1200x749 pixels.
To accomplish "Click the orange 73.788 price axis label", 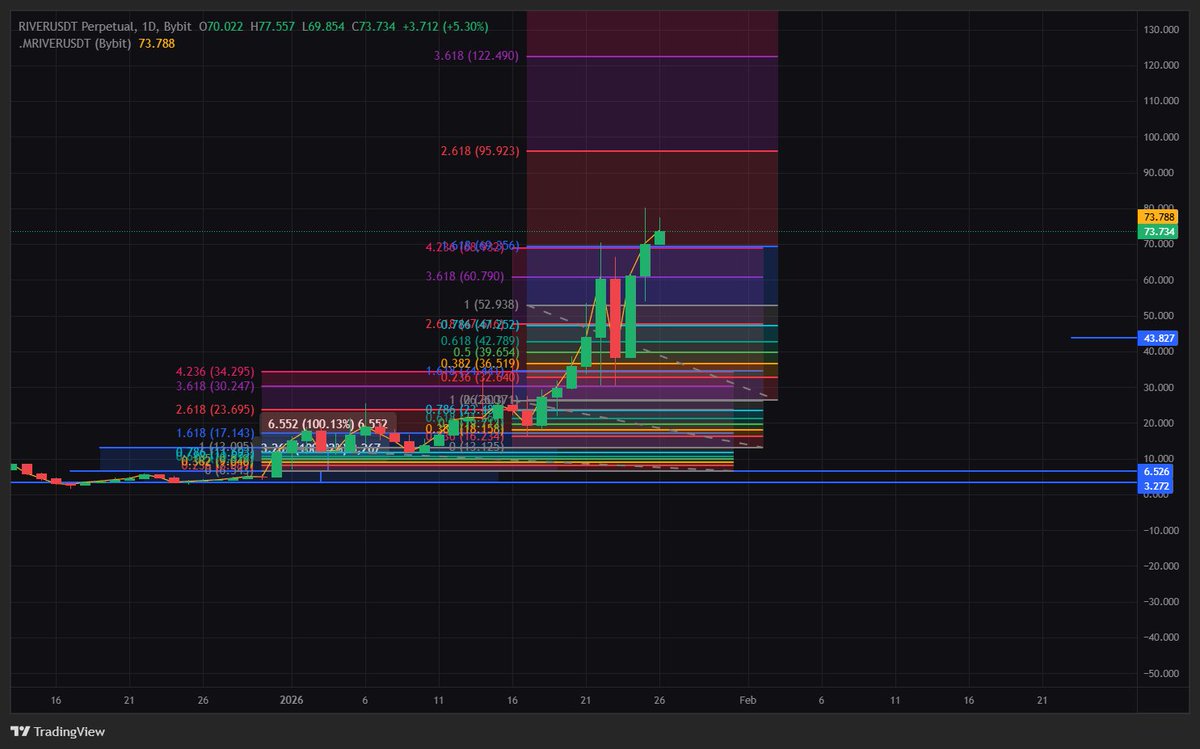I will (1158, 217).
